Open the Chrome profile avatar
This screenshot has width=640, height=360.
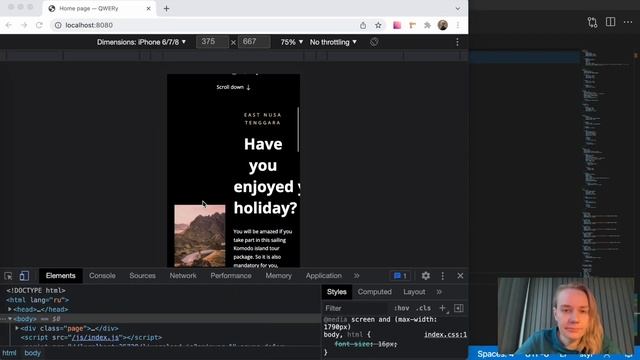click(442, 25)
